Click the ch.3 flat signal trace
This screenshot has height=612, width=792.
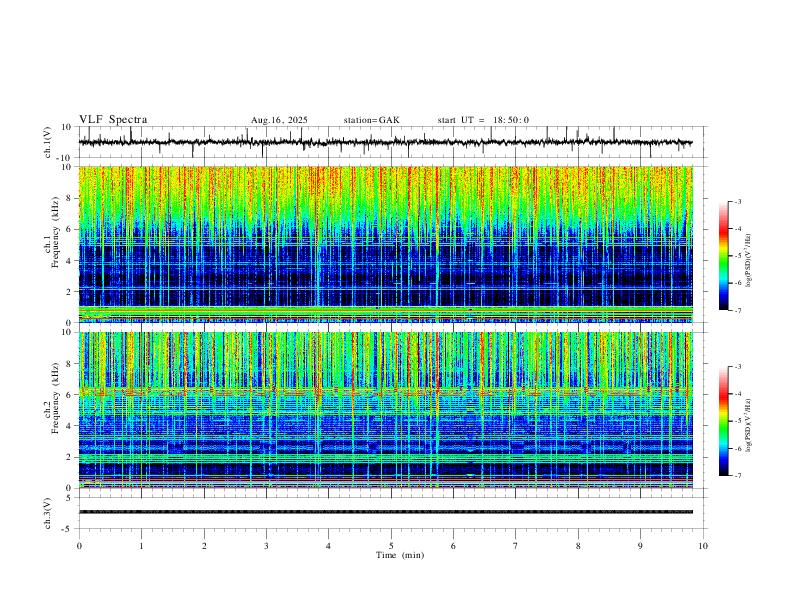385,512
